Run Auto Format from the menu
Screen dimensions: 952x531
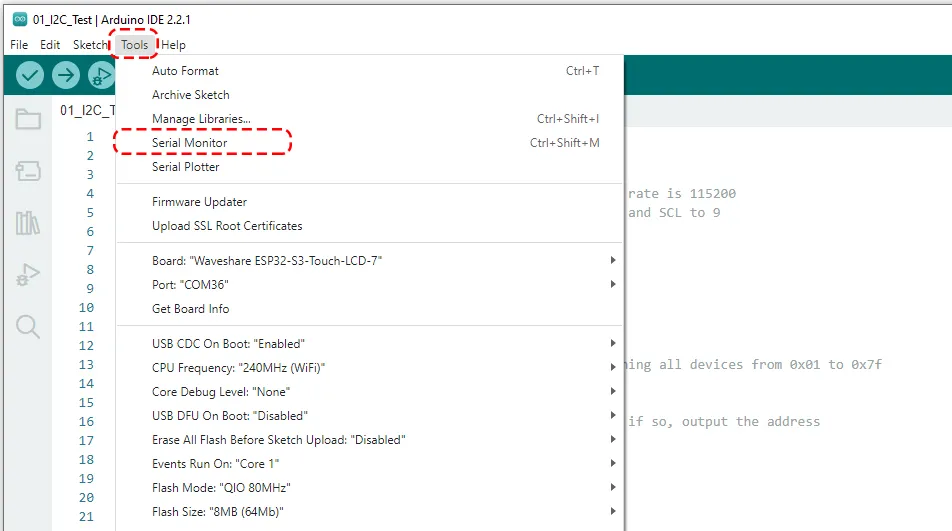(185, 71)
